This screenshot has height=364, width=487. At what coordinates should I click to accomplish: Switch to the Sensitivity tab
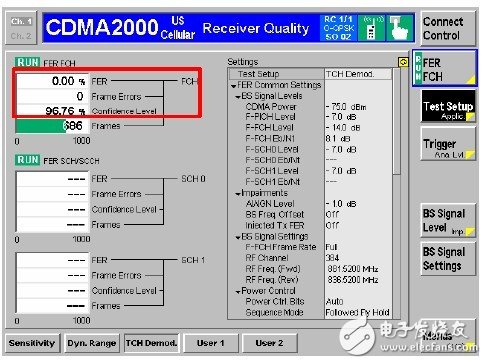tap(32, 343)
